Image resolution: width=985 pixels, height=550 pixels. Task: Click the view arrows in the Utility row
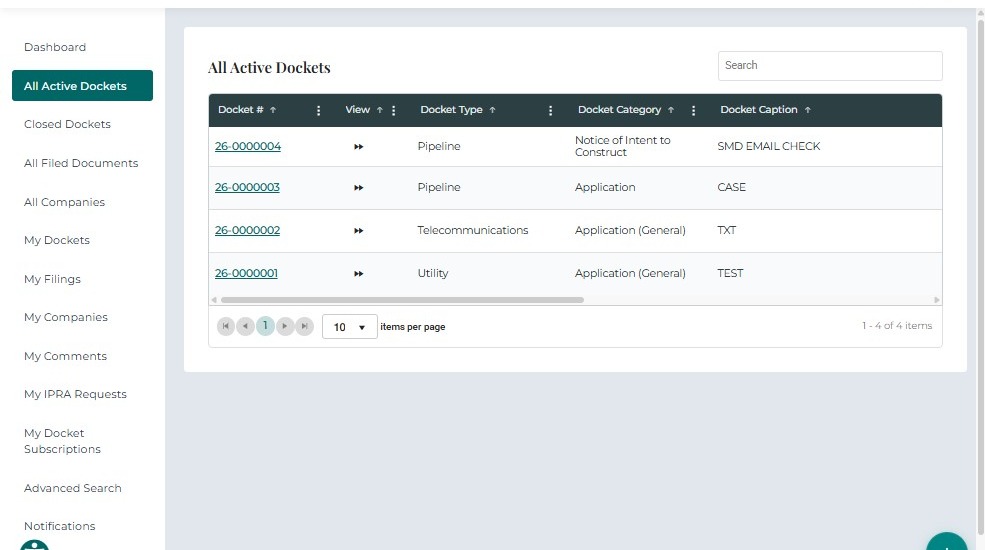pyautogui.click(x=358, y=274)
